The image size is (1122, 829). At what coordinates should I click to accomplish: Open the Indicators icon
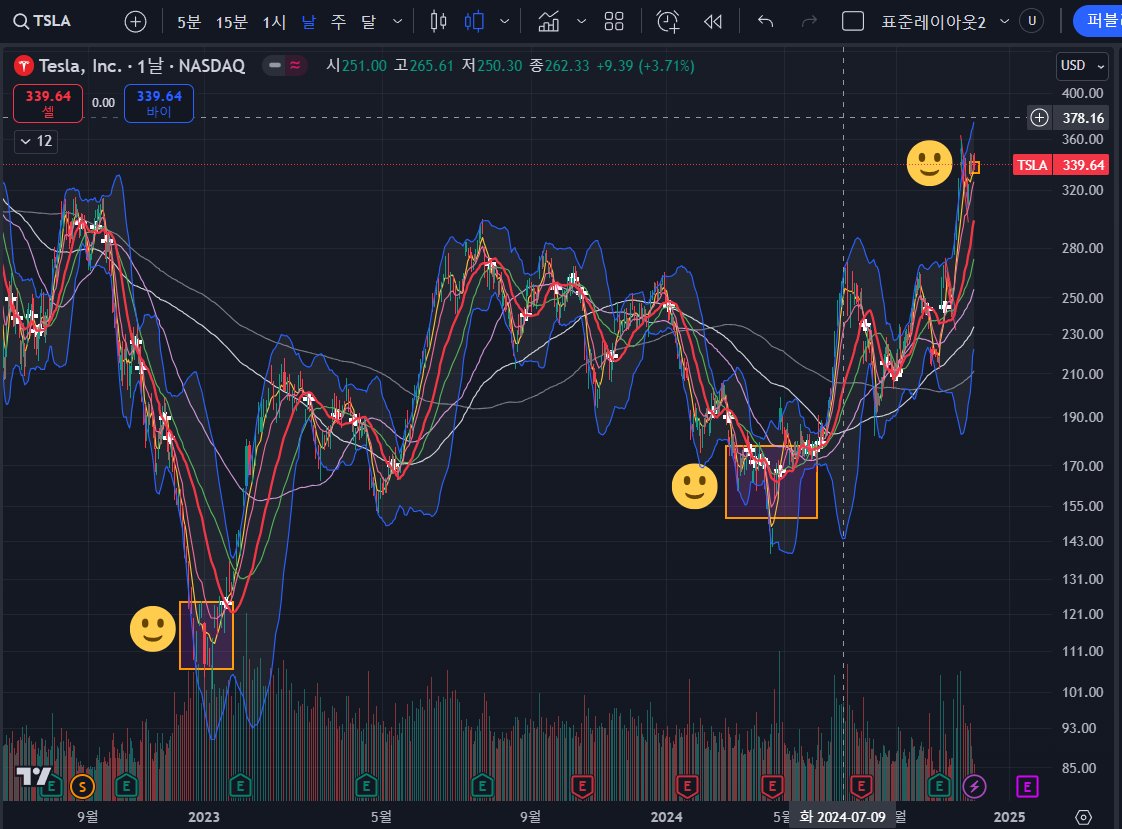[549, 22]
